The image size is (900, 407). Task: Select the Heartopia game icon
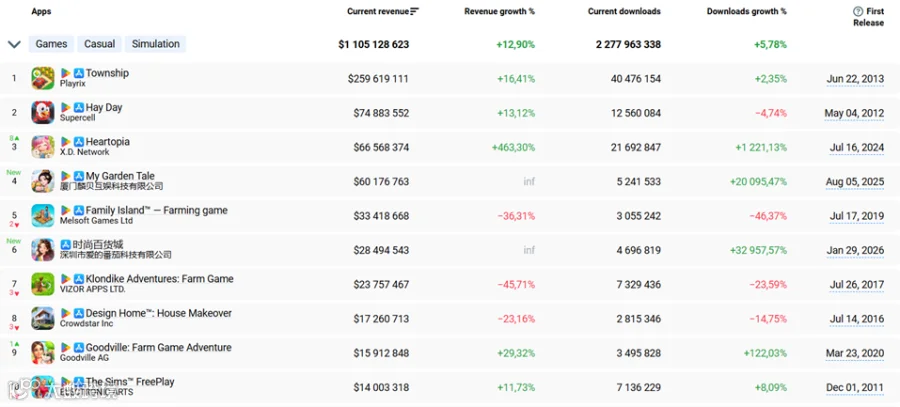tap(43, 147)
